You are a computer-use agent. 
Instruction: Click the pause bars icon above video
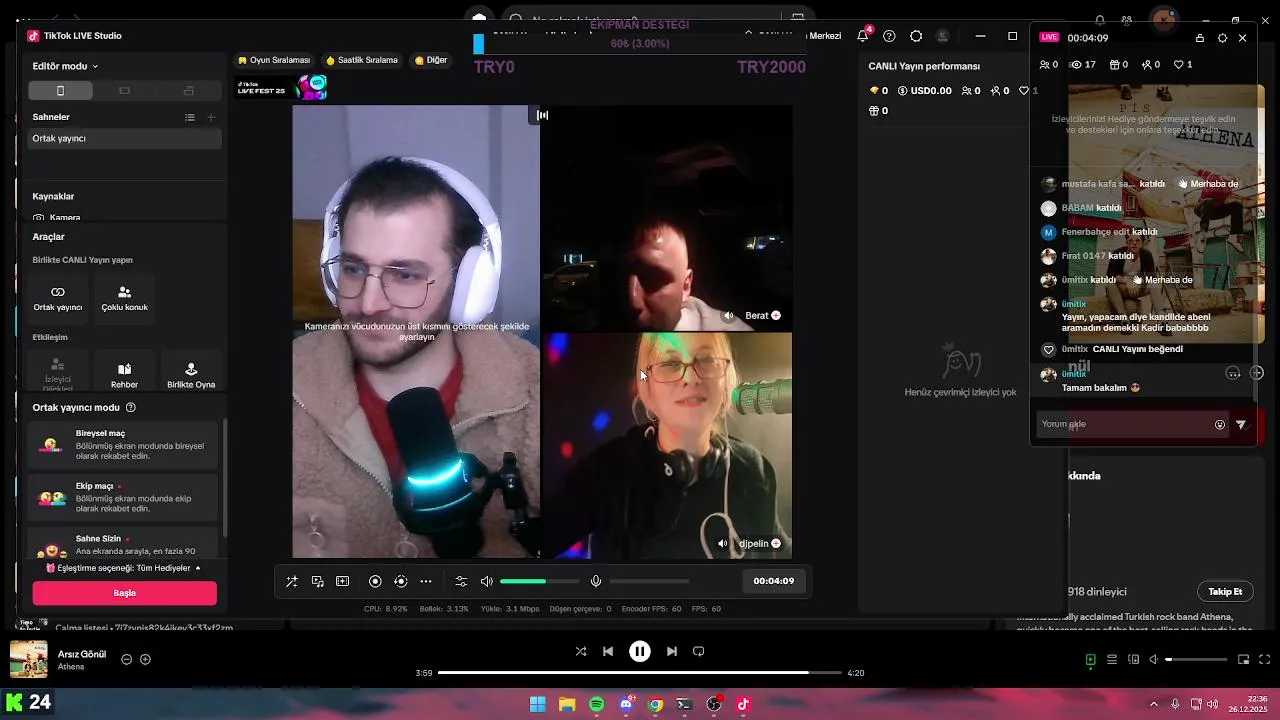[x=542, y=115]
